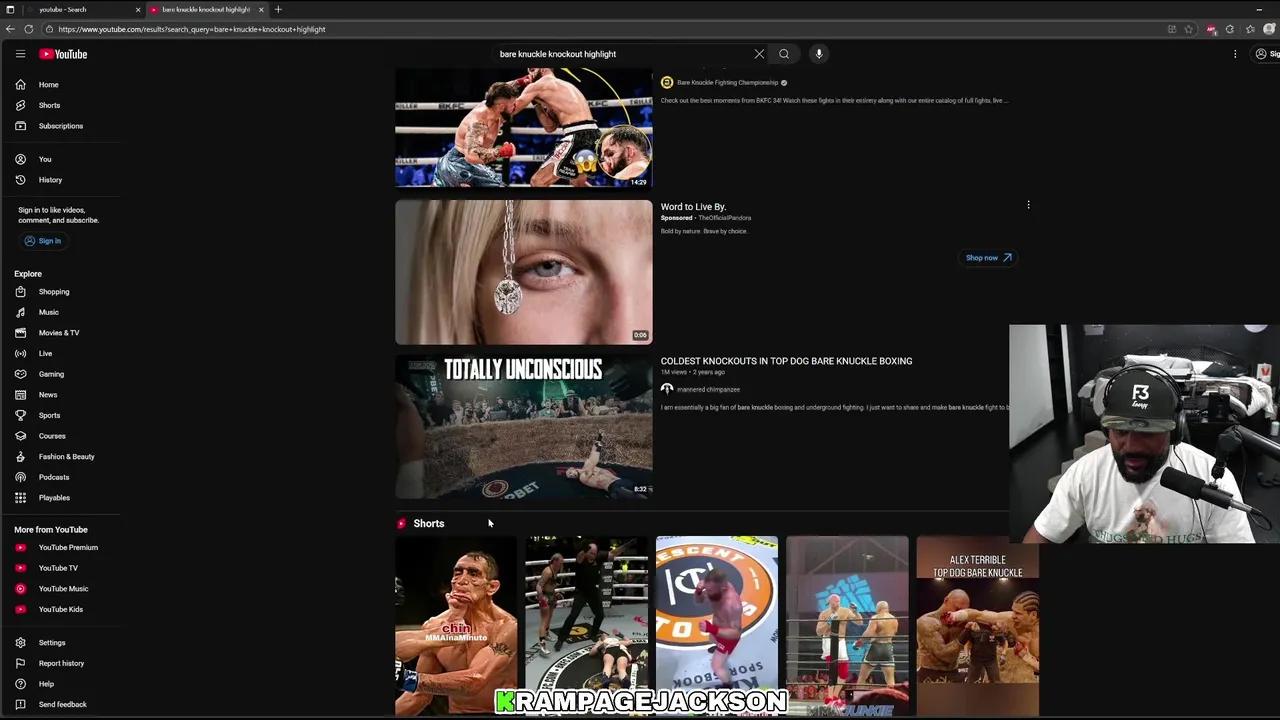
Task: Open Subscriptions in the sidebar
Action: coord(60,126)
